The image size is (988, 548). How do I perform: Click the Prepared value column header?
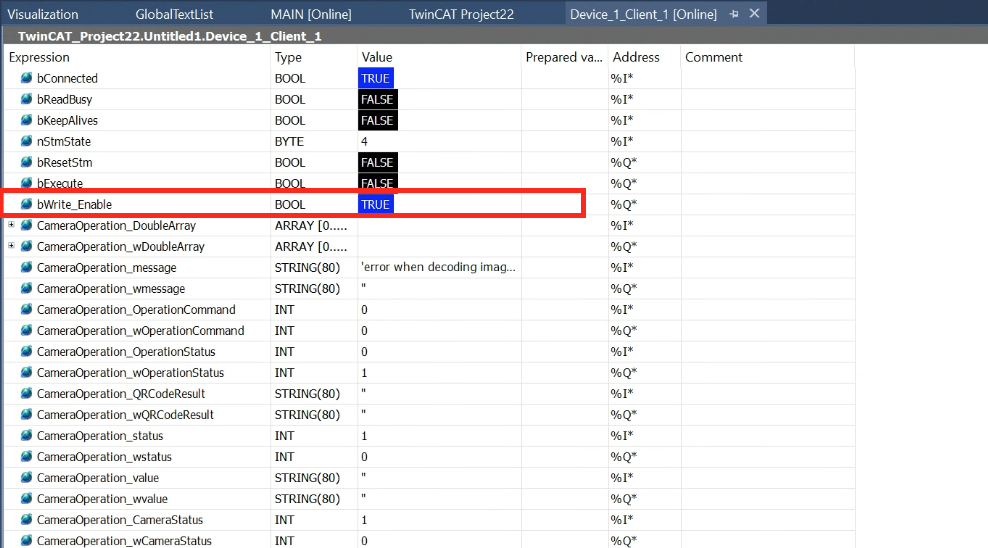point(565,57)
